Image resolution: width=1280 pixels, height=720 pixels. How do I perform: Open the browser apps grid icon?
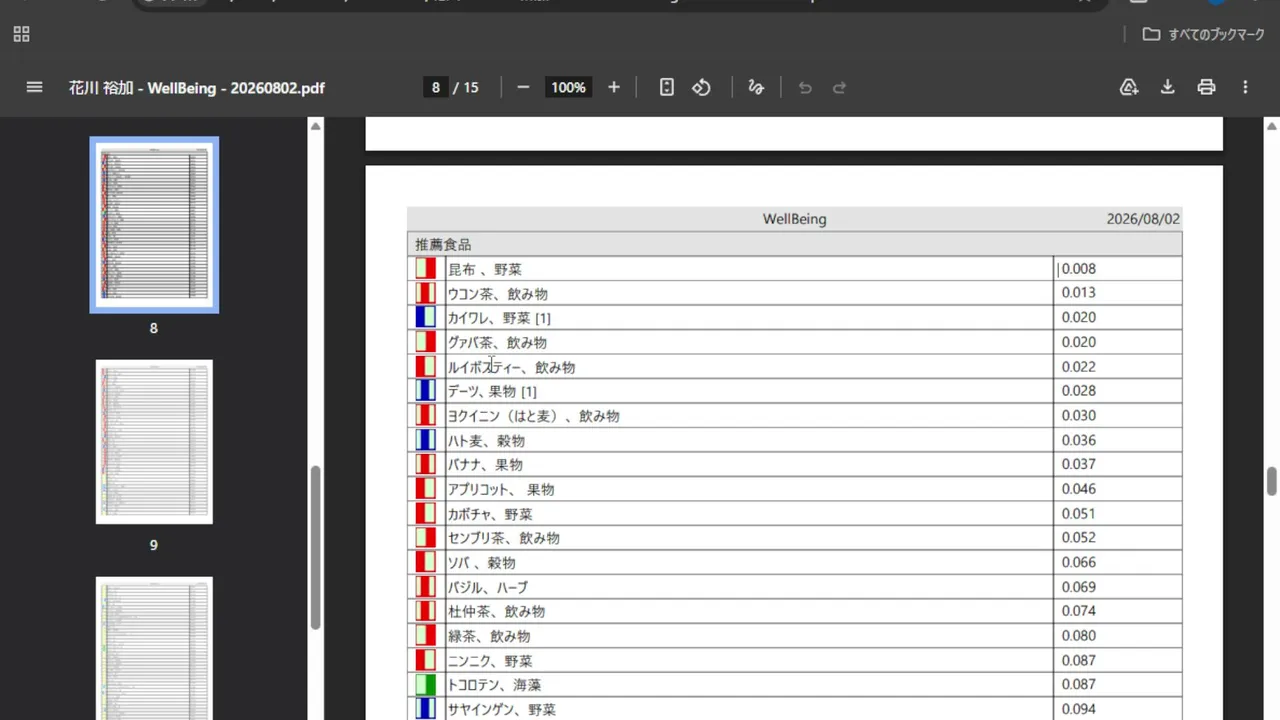(x=22, y=34)
